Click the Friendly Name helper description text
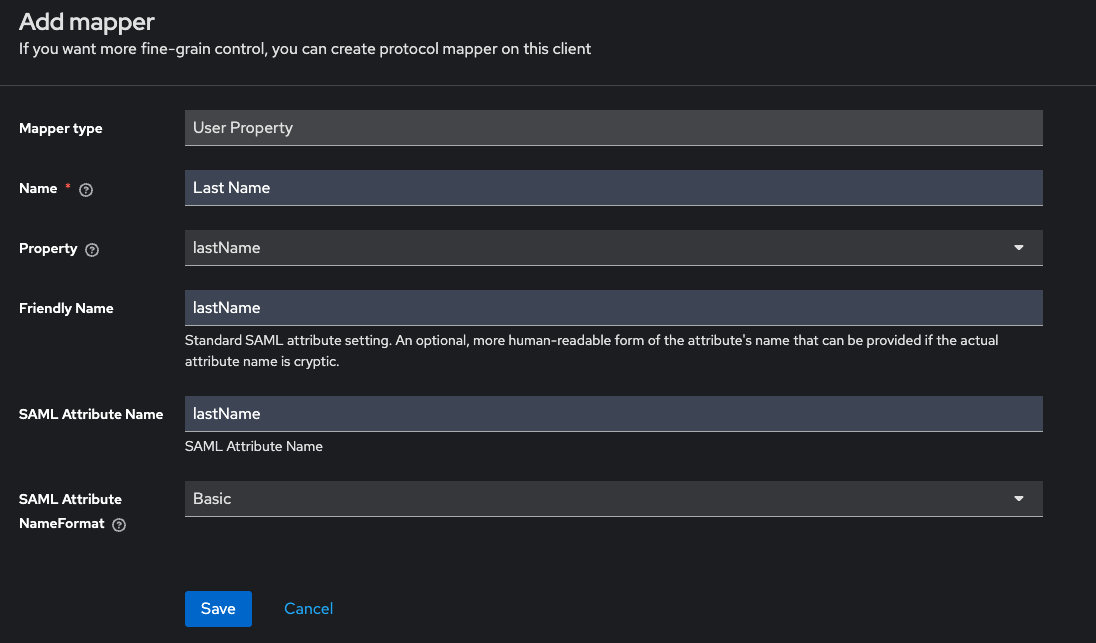 point(591,351)
